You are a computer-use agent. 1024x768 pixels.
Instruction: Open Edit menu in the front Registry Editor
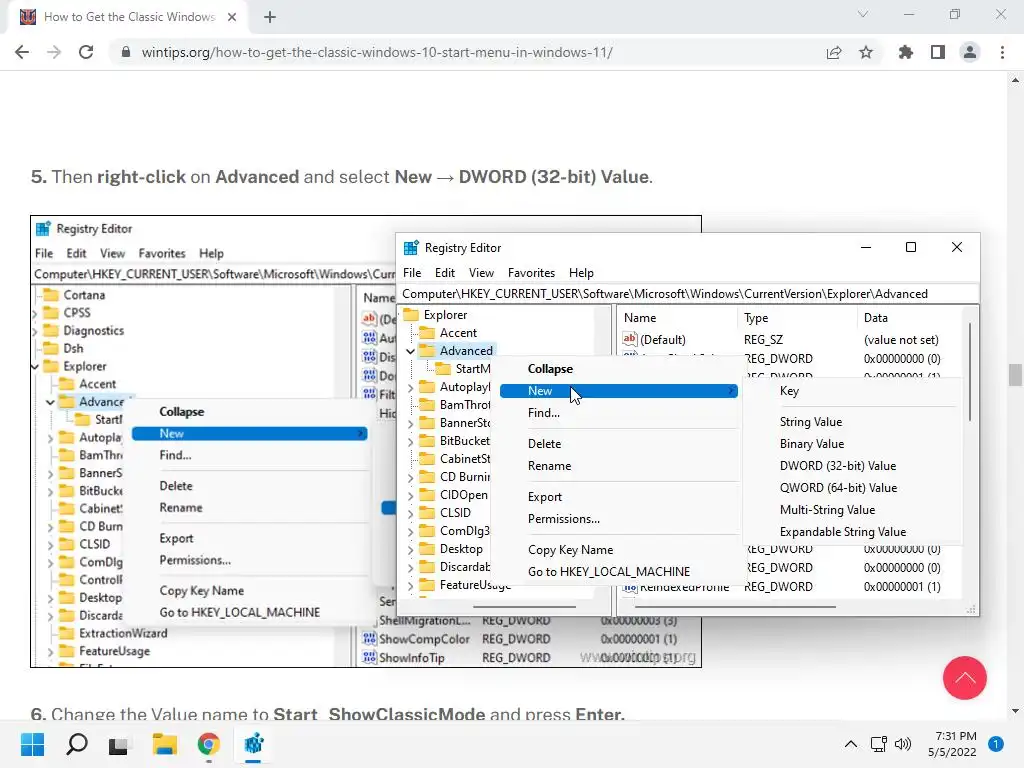(445, 273)
